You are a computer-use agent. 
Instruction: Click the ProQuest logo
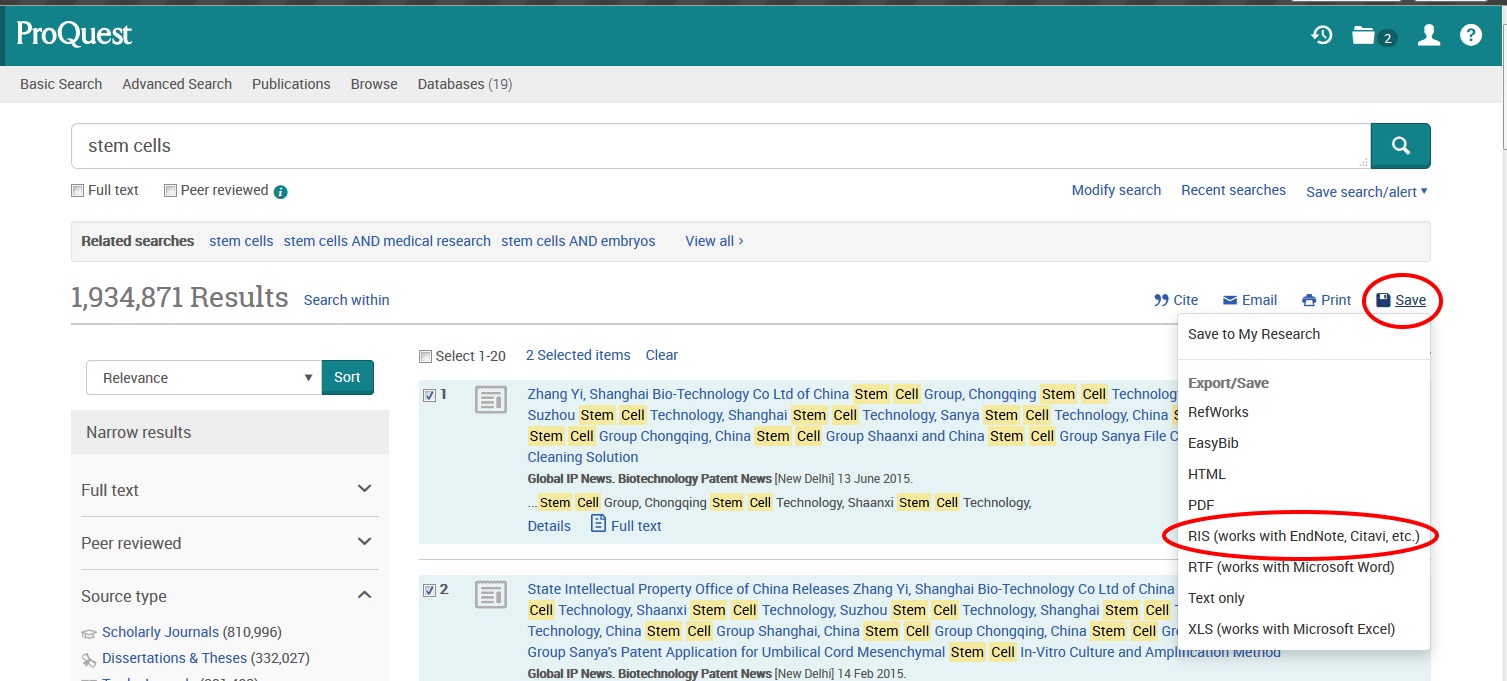pyautogui.click(x=74, y=34)
